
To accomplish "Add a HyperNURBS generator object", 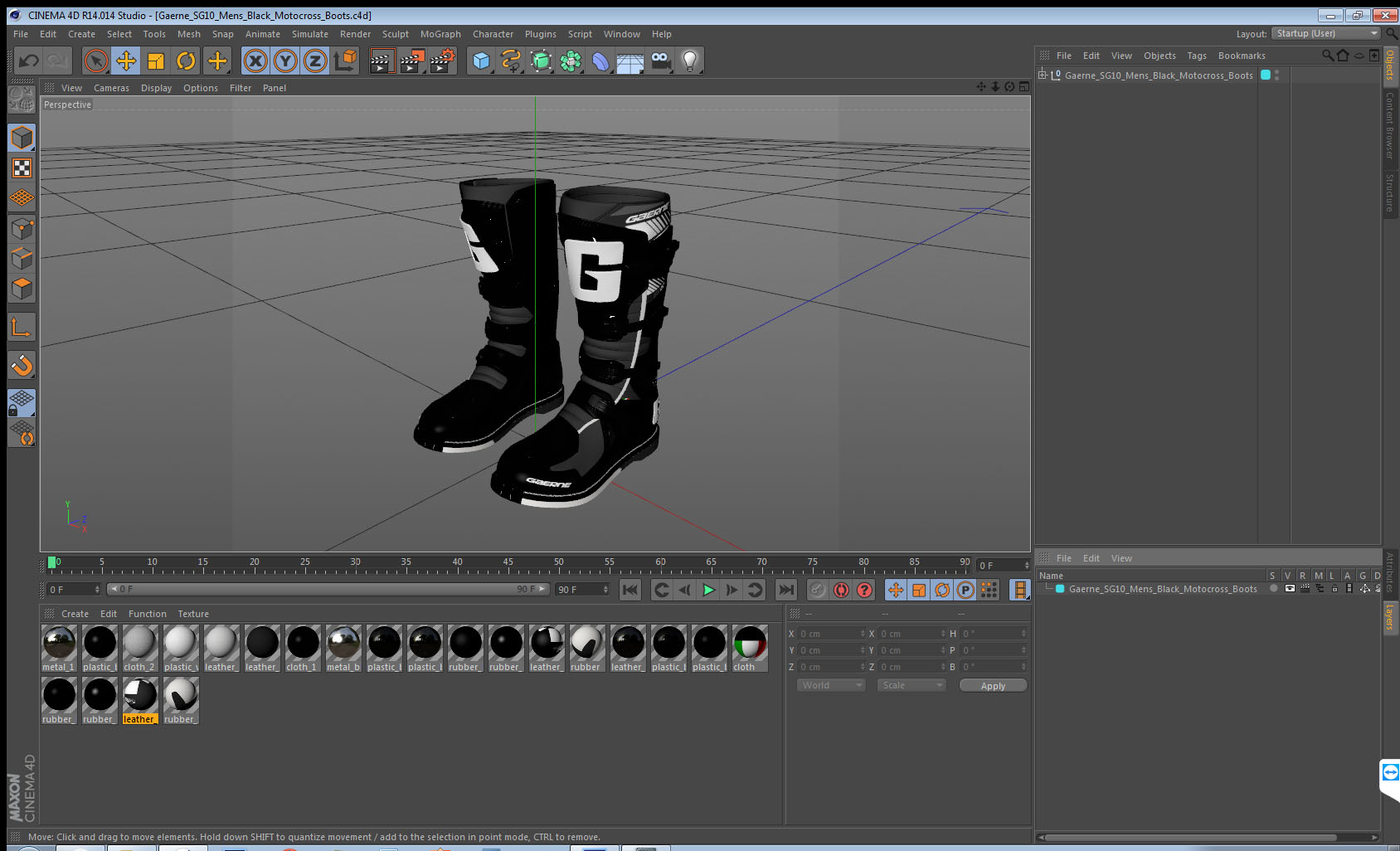I will point(541,61).
